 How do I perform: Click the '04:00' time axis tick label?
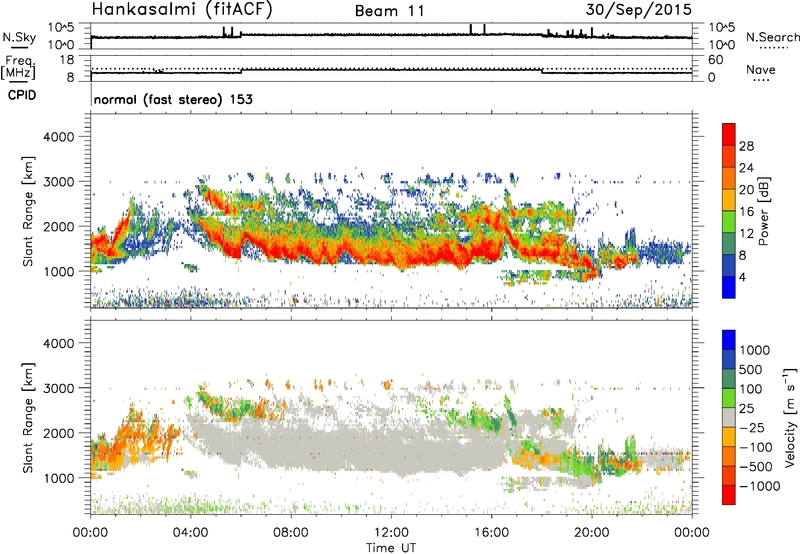[191, 533]
